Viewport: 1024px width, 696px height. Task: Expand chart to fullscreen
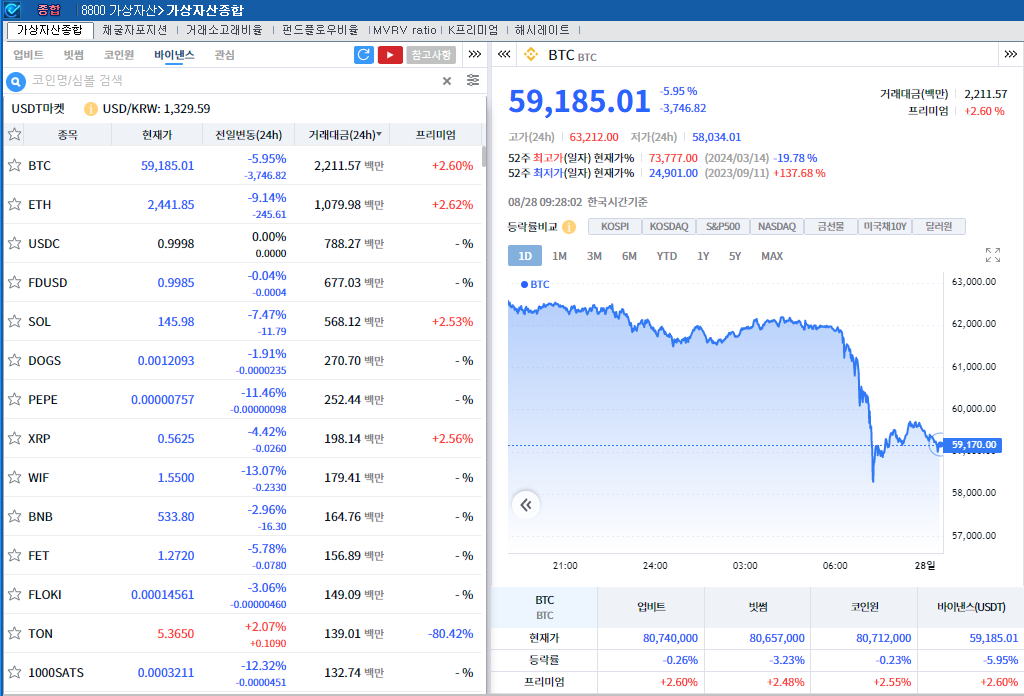[993, 255]
